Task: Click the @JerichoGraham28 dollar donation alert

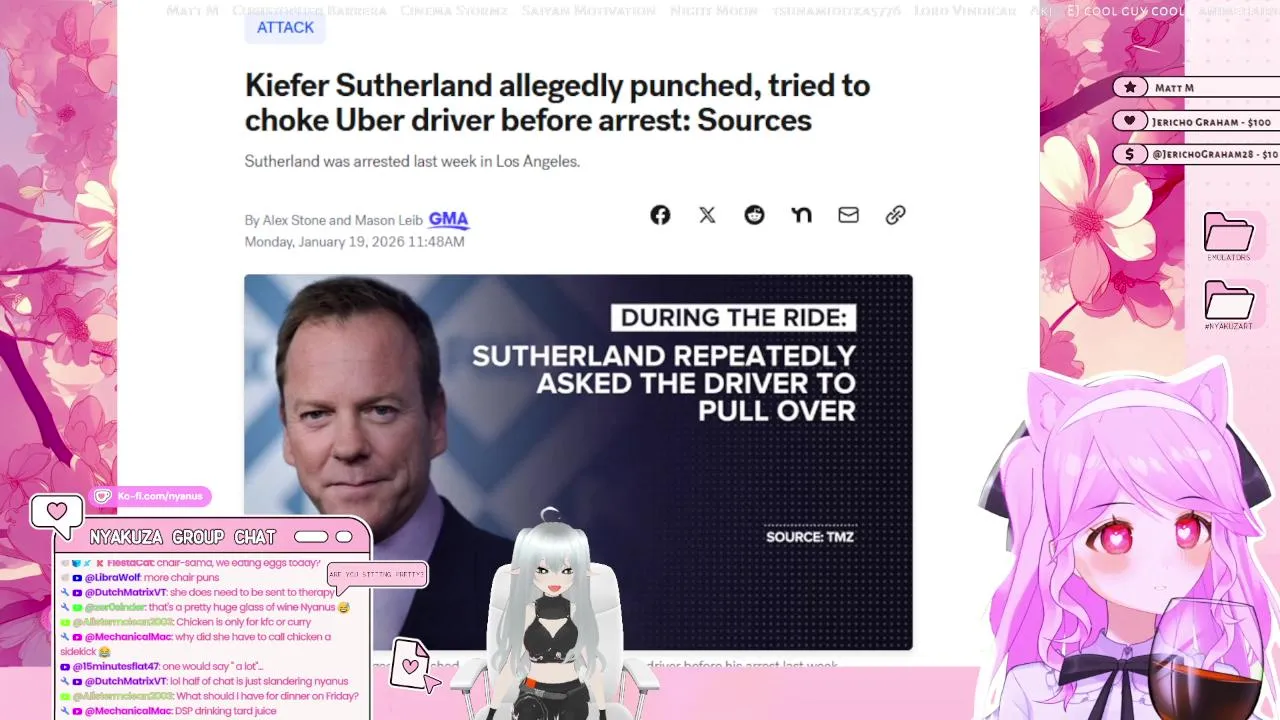Action: 1196,154
